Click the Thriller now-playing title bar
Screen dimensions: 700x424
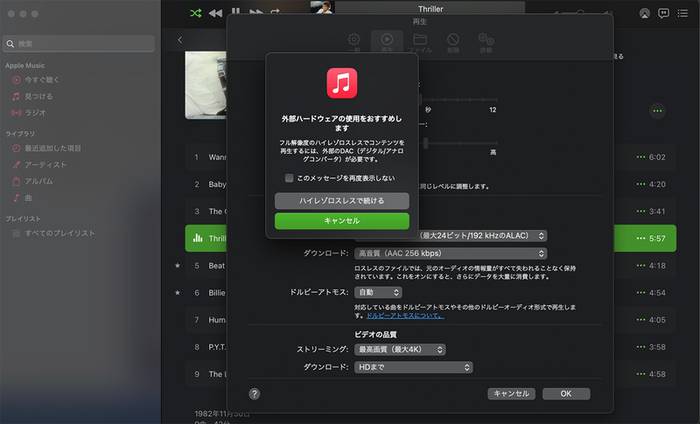[x=430, y=9]
